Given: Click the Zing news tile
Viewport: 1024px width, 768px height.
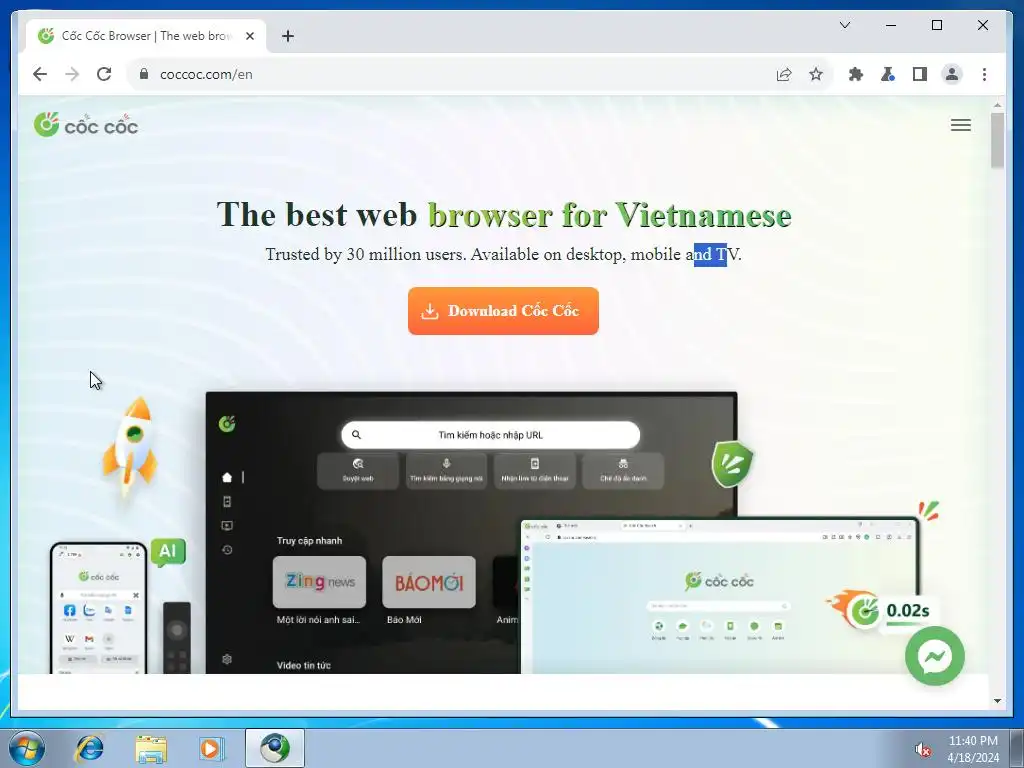Looking at the screenshot, I should [x=319, y=582].
